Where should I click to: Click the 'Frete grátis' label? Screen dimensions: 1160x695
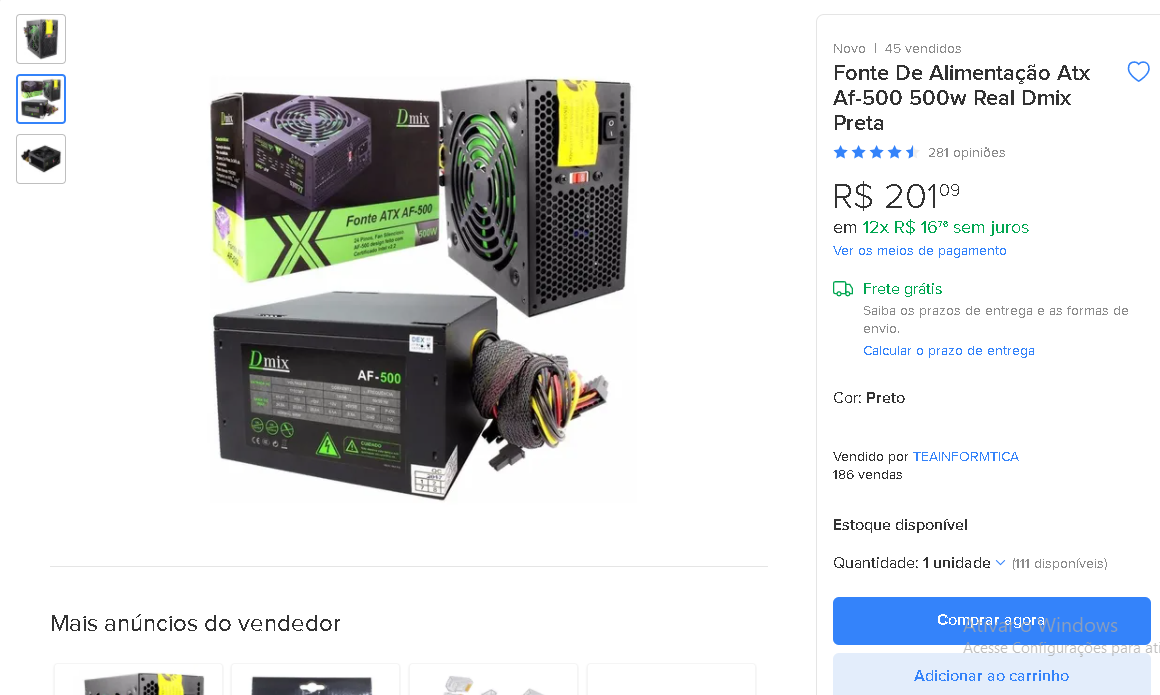pos(902,289)
